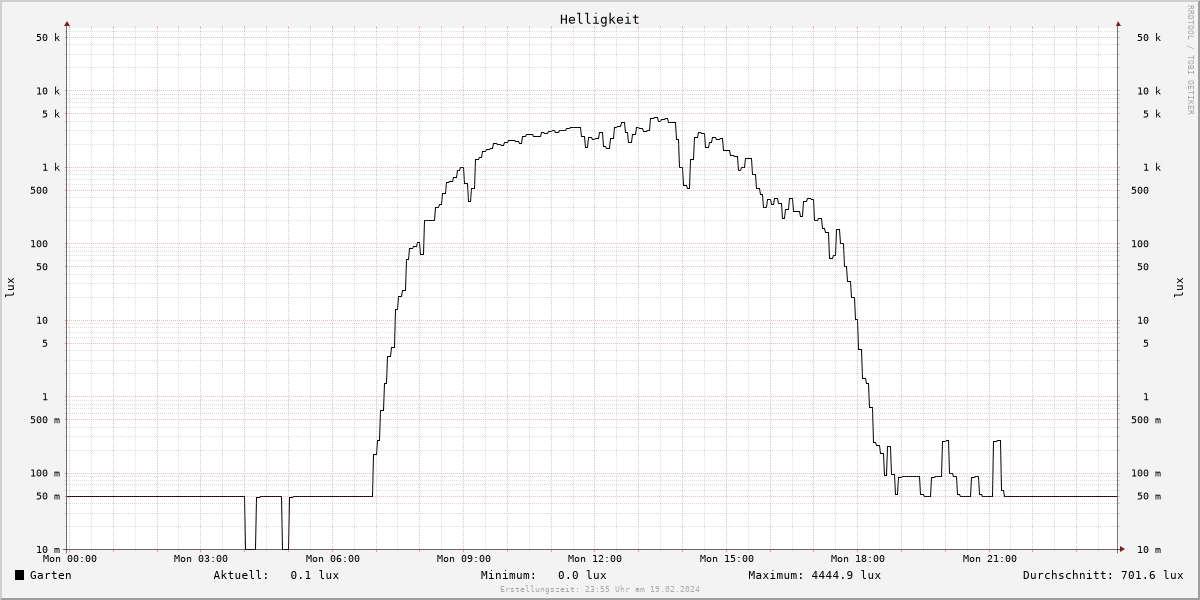
Task: Click the rotated "lux" label beside the left axis
Action: (x=10, y=287)
